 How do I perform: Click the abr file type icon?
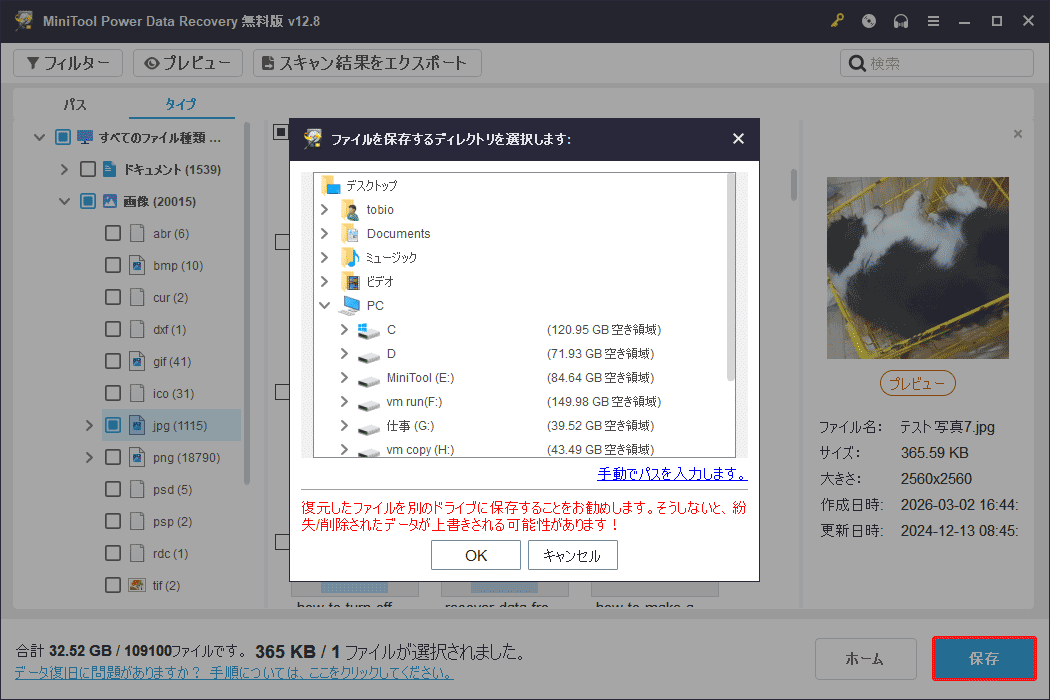pyautogui.click(x=137, y=233)
